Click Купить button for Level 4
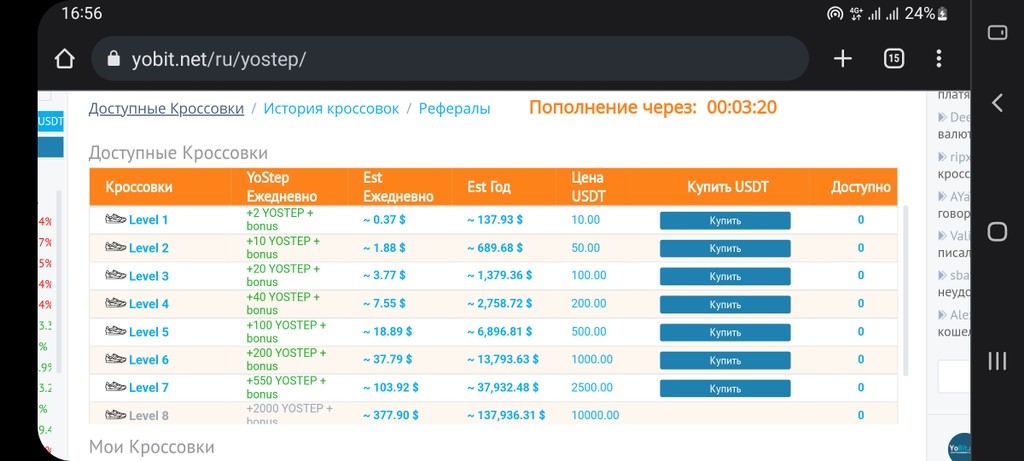Viewport: 1024px width, 461px height. [725, 305]
